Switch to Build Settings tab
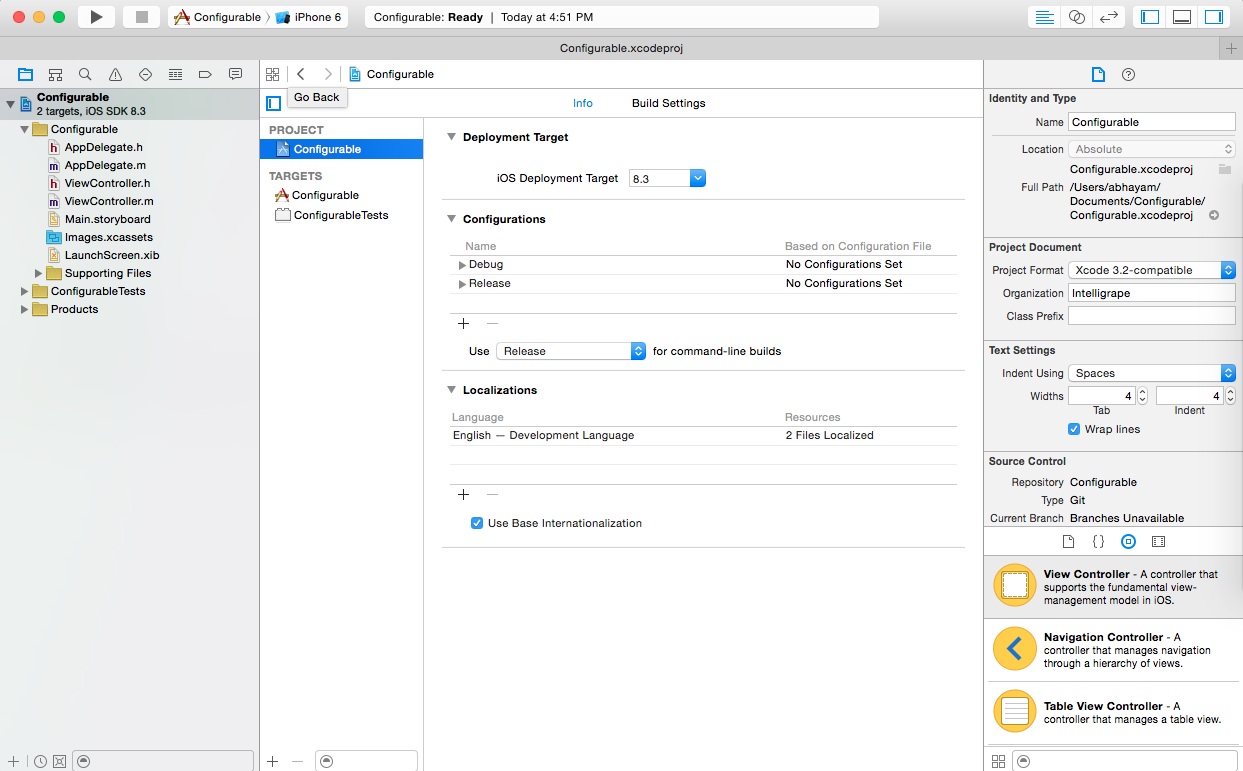The width and height of the screenshot is (1243, 771). (x=668, y=103)
